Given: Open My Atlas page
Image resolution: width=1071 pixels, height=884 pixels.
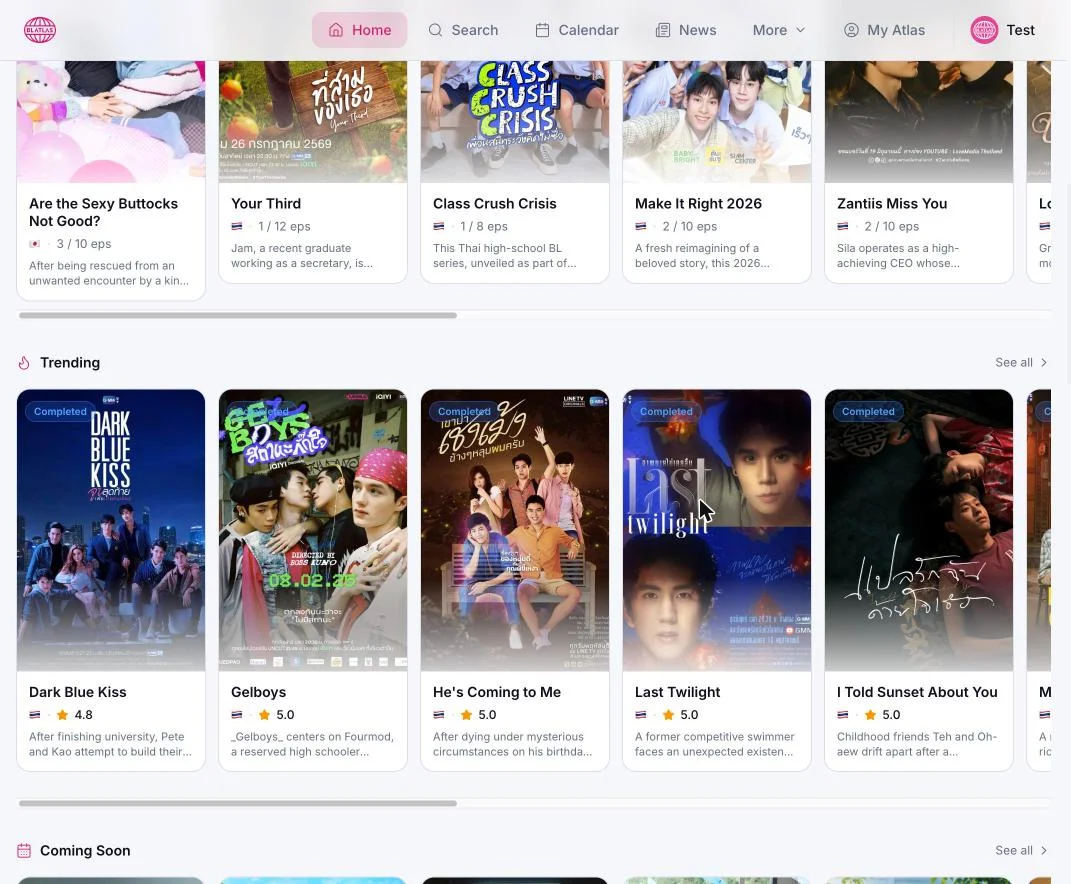Looking at the screenshot, I should click(x=885, y=30).
